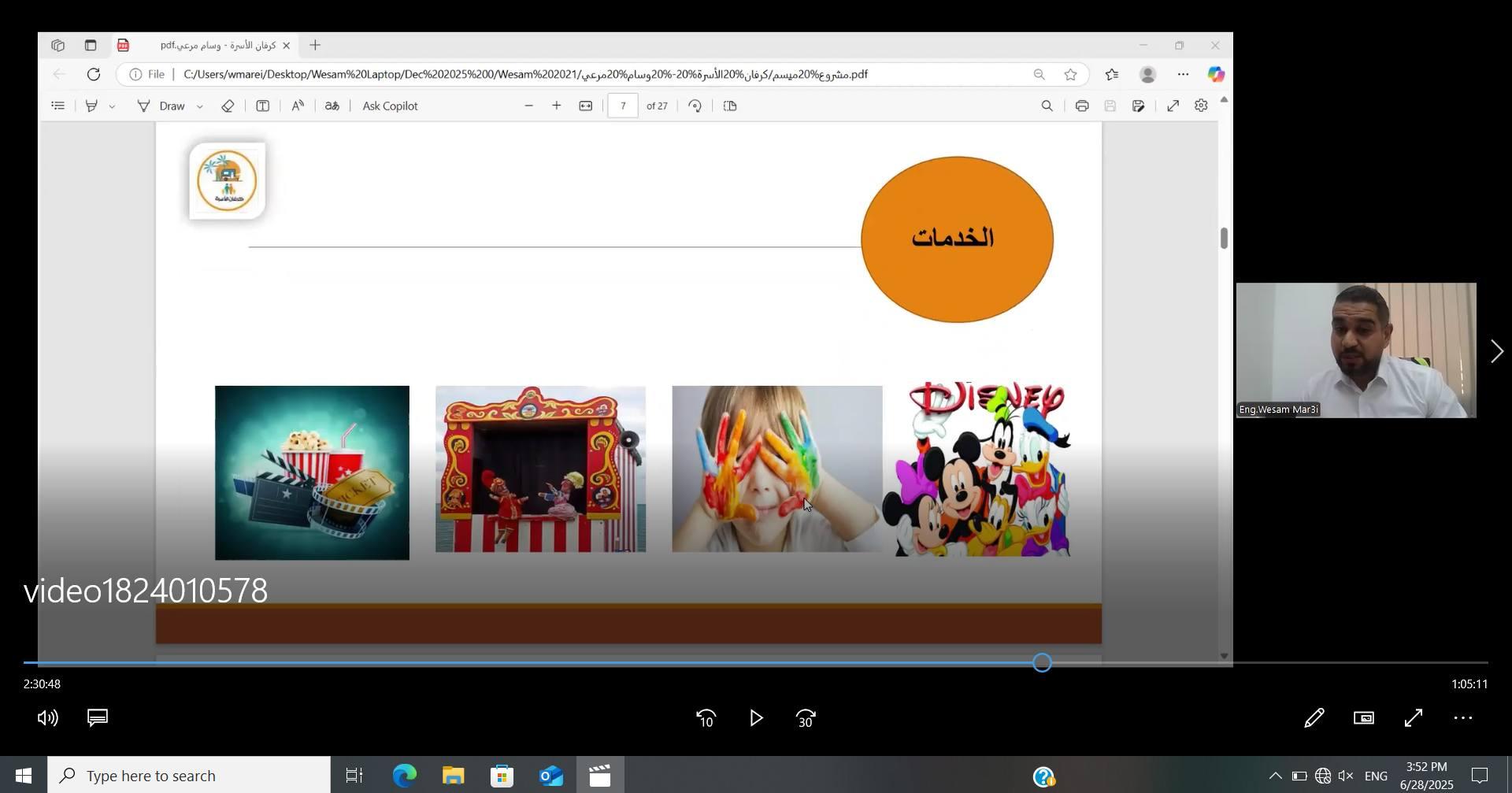Switch to mini view mode

pos(1364,718)
